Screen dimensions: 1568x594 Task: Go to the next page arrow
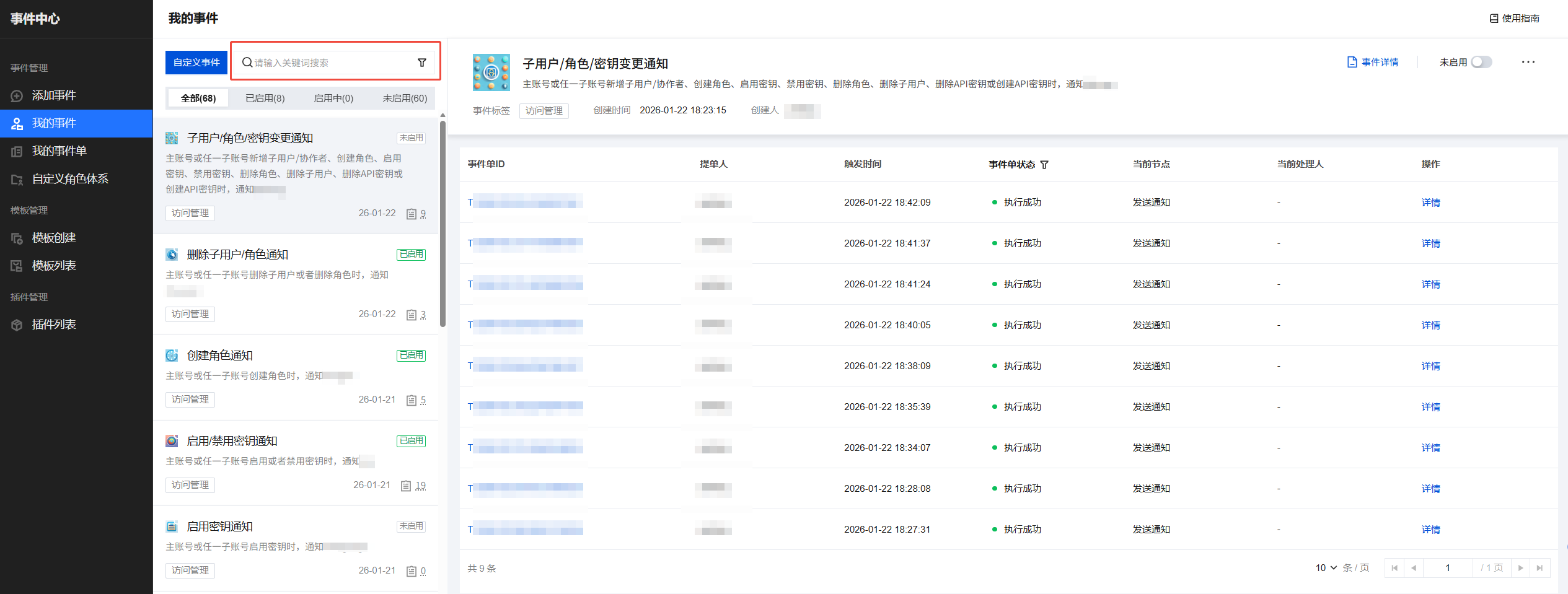point(1520,568)
